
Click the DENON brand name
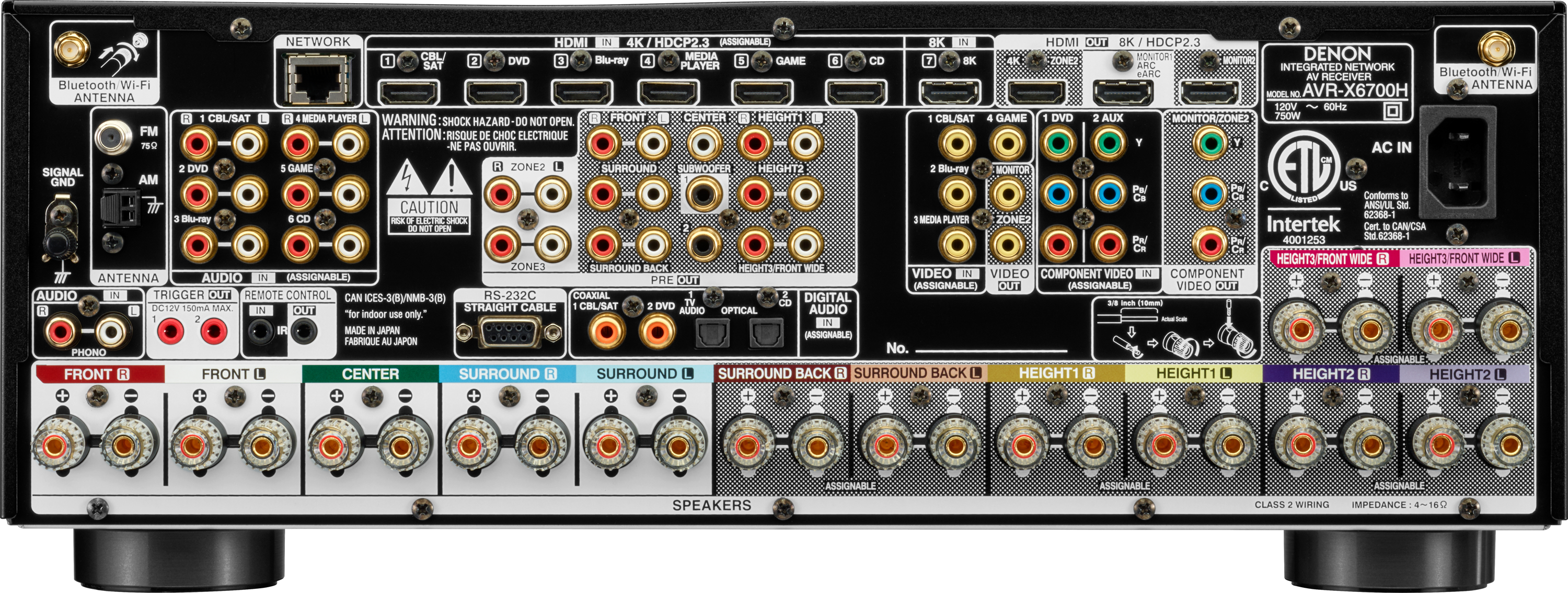tap(1338, 53)
